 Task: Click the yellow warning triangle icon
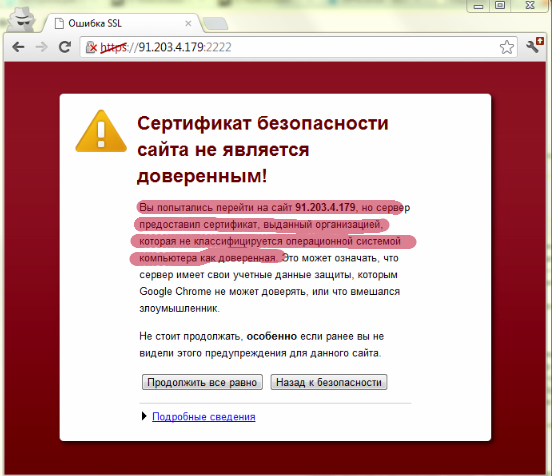(x=101, y=131)
